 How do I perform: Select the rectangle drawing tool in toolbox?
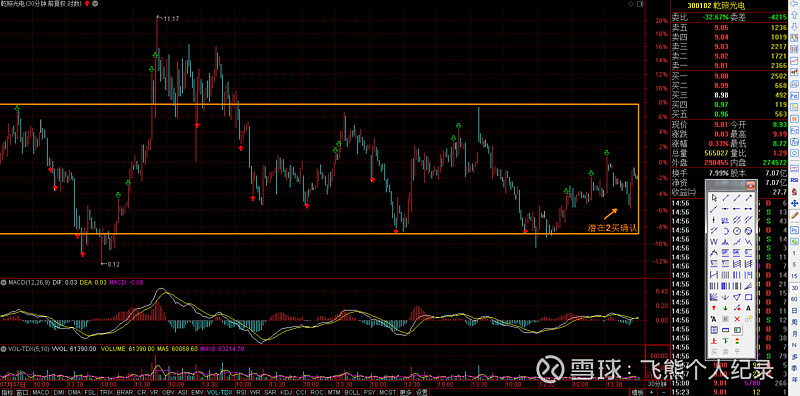point(748,297)
